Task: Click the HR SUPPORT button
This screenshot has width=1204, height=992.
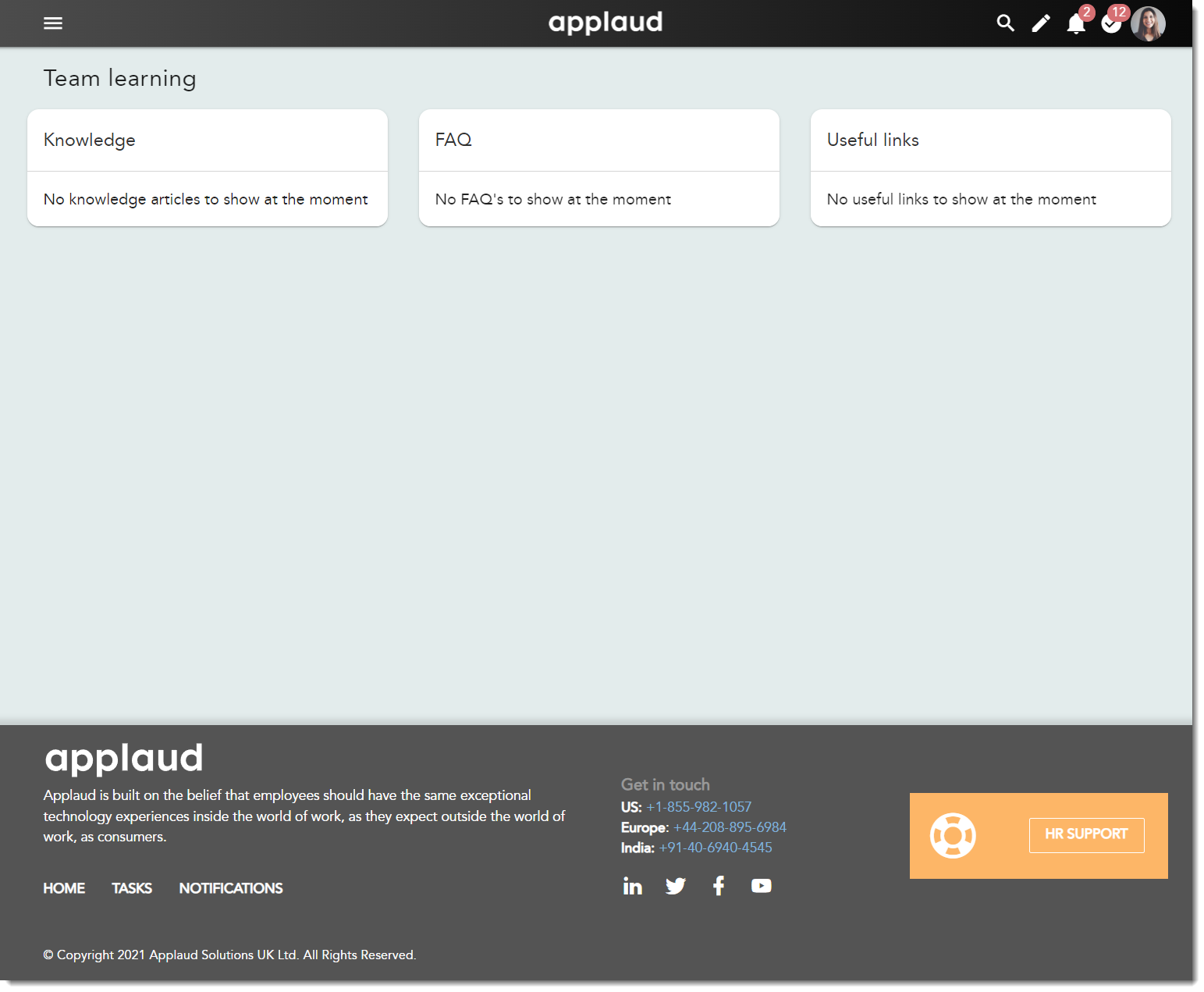Action: pos(1087,835)
